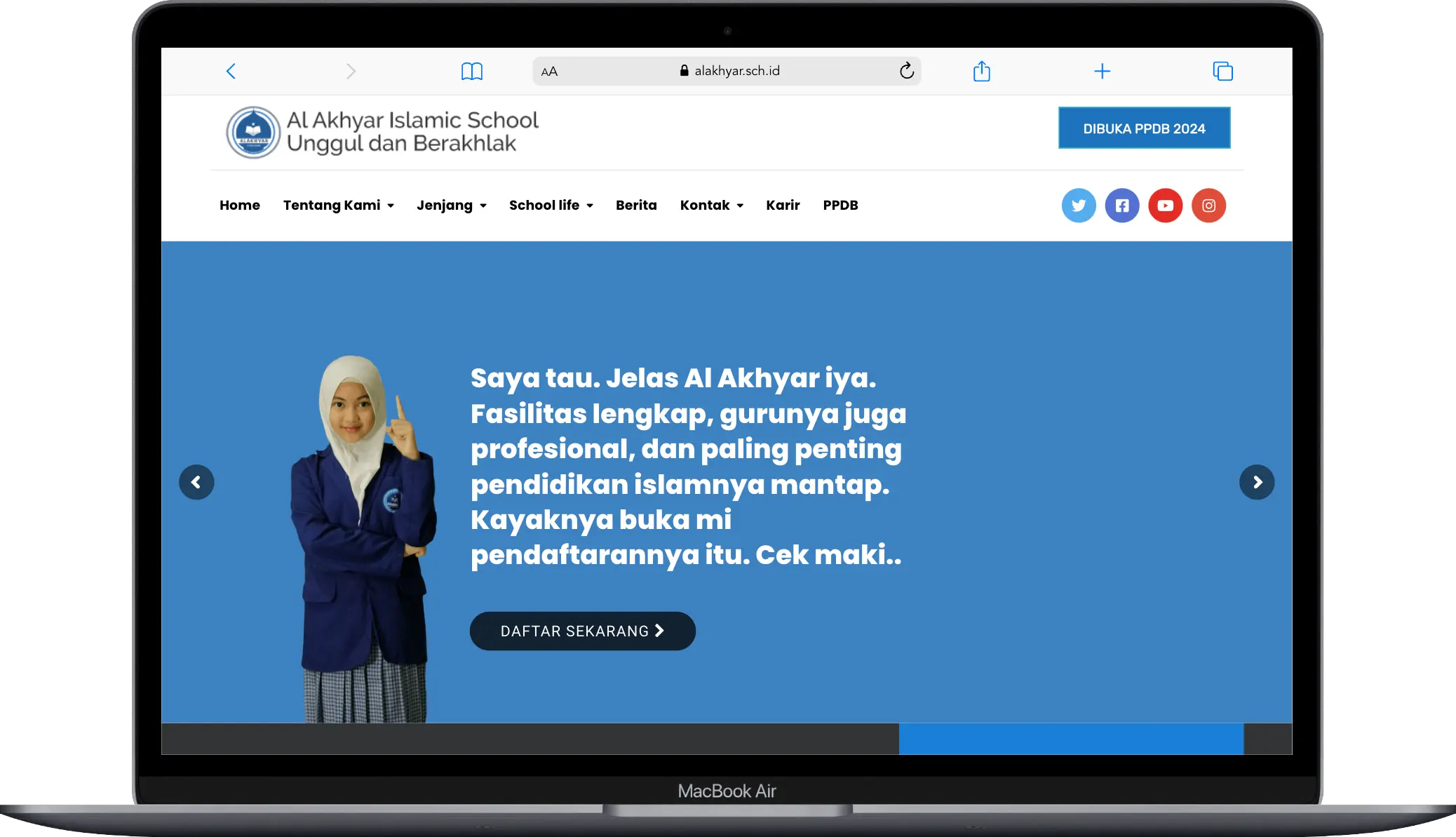Screen dimensions: 1456x837
Task: Click the browser back arrow
Action: tap(231, 71)
